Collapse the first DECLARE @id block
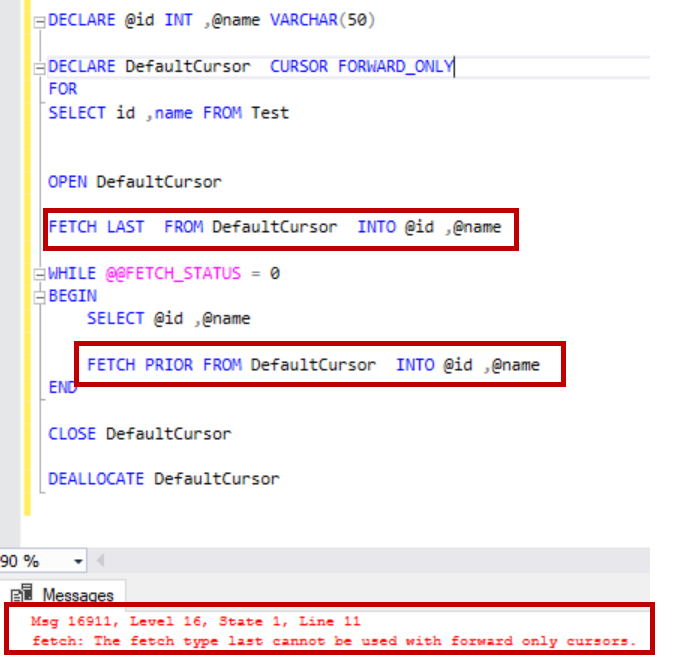 point(39,22)
